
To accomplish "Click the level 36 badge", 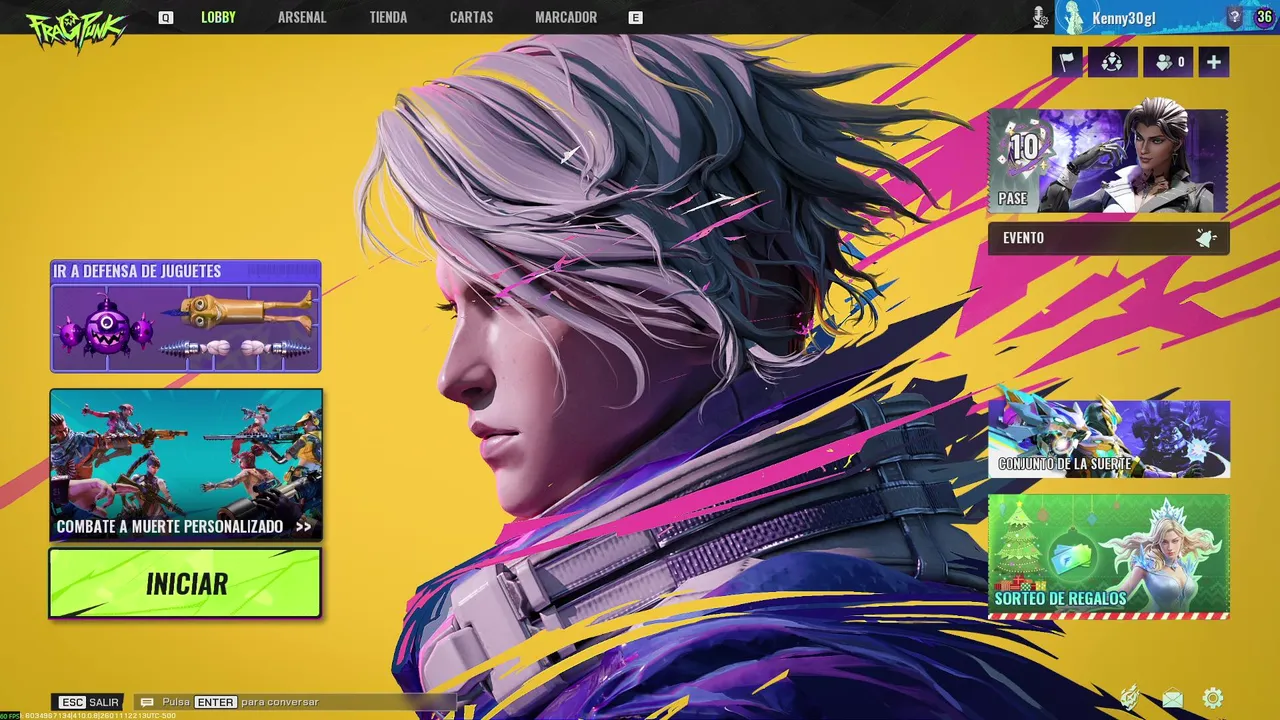I will (x=1264, y=17).
